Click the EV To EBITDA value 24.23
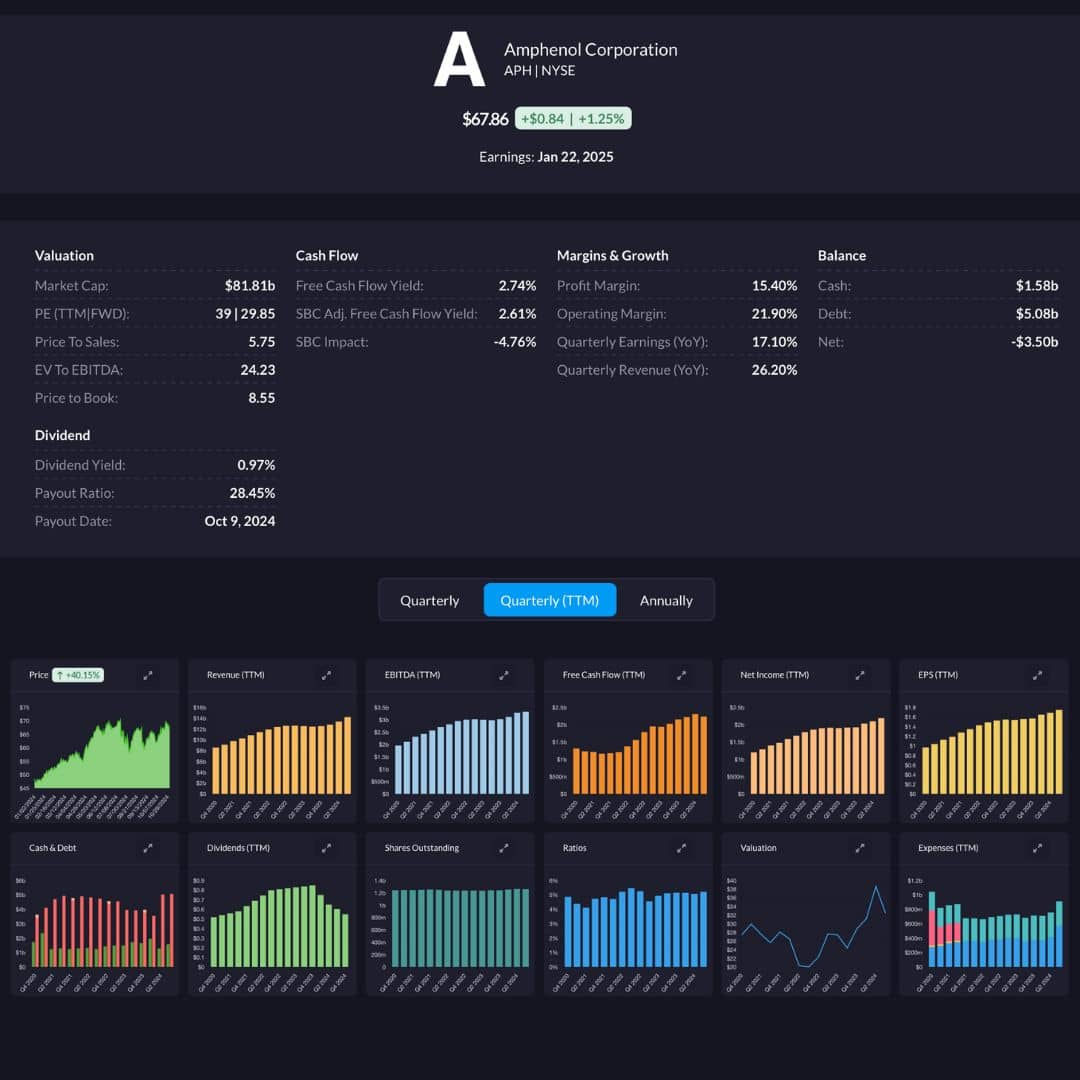1080x1080 pixels. pos(258,370)
